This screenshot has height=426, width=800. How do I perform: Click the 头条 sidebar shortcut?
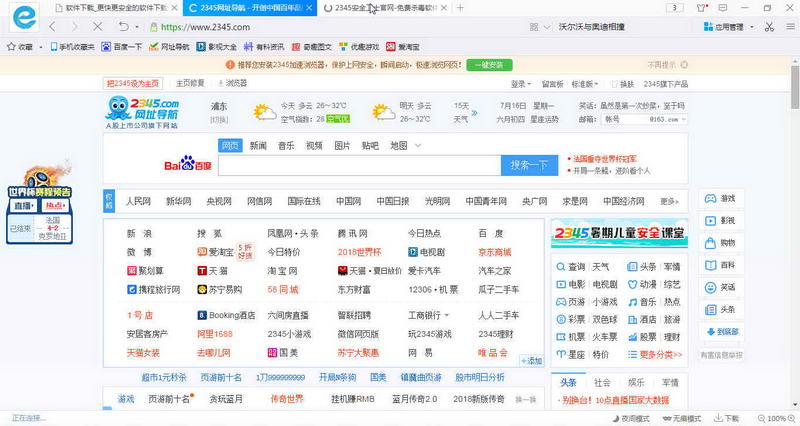tap(720, 310)
